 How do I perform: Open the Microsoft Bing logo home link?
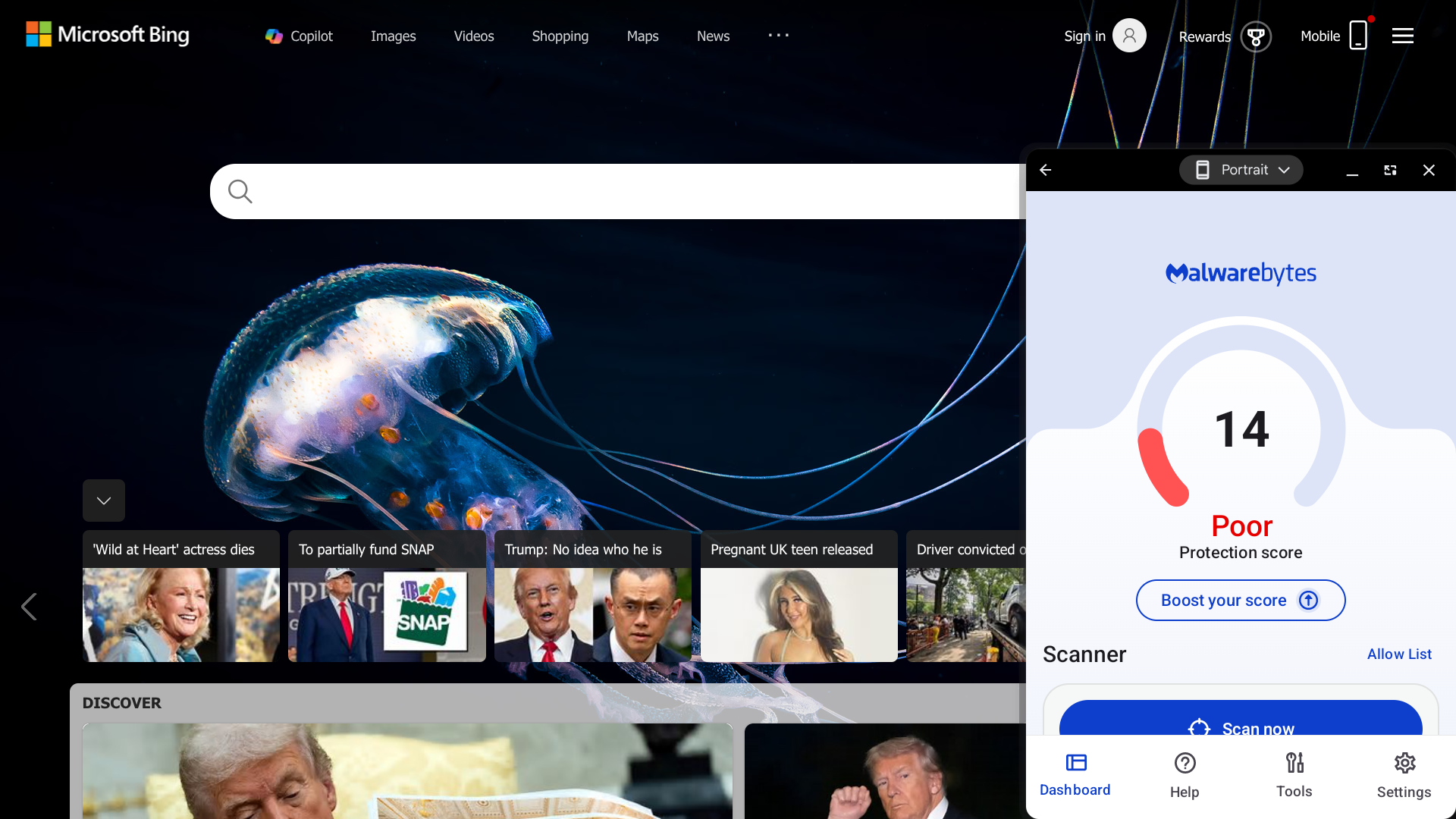(x=108, y=35)
